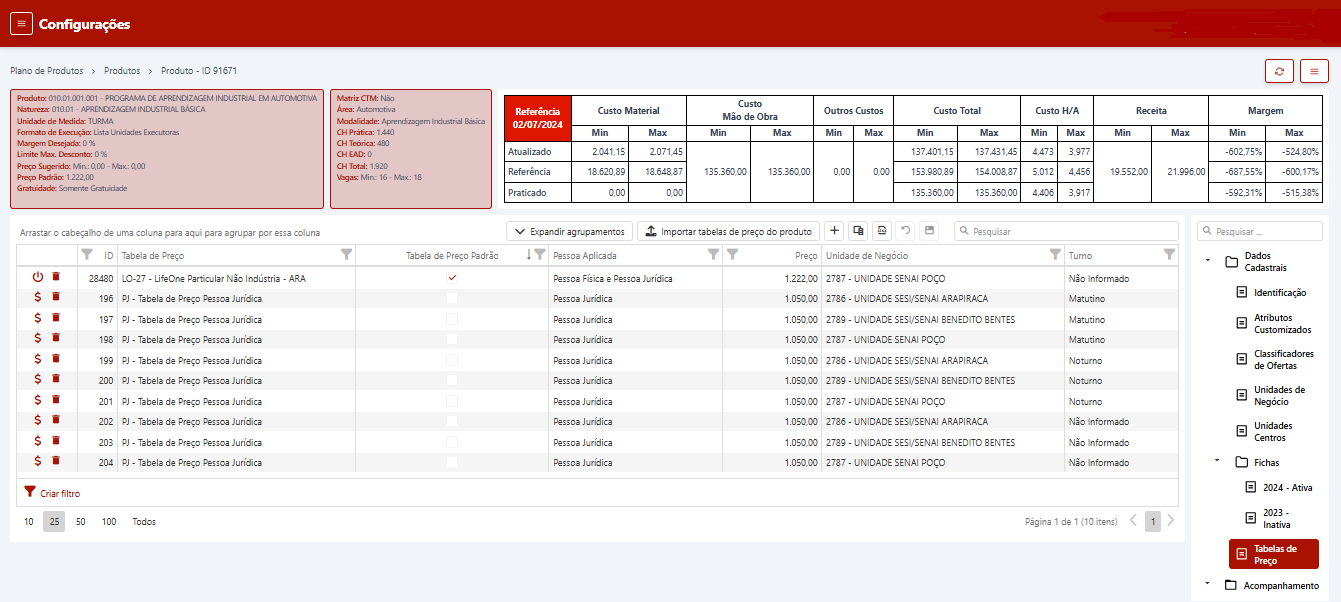The height and width of the screenshot is (602, 1341).
Task: Click the refresh icon button
Action: point(1279,71)
